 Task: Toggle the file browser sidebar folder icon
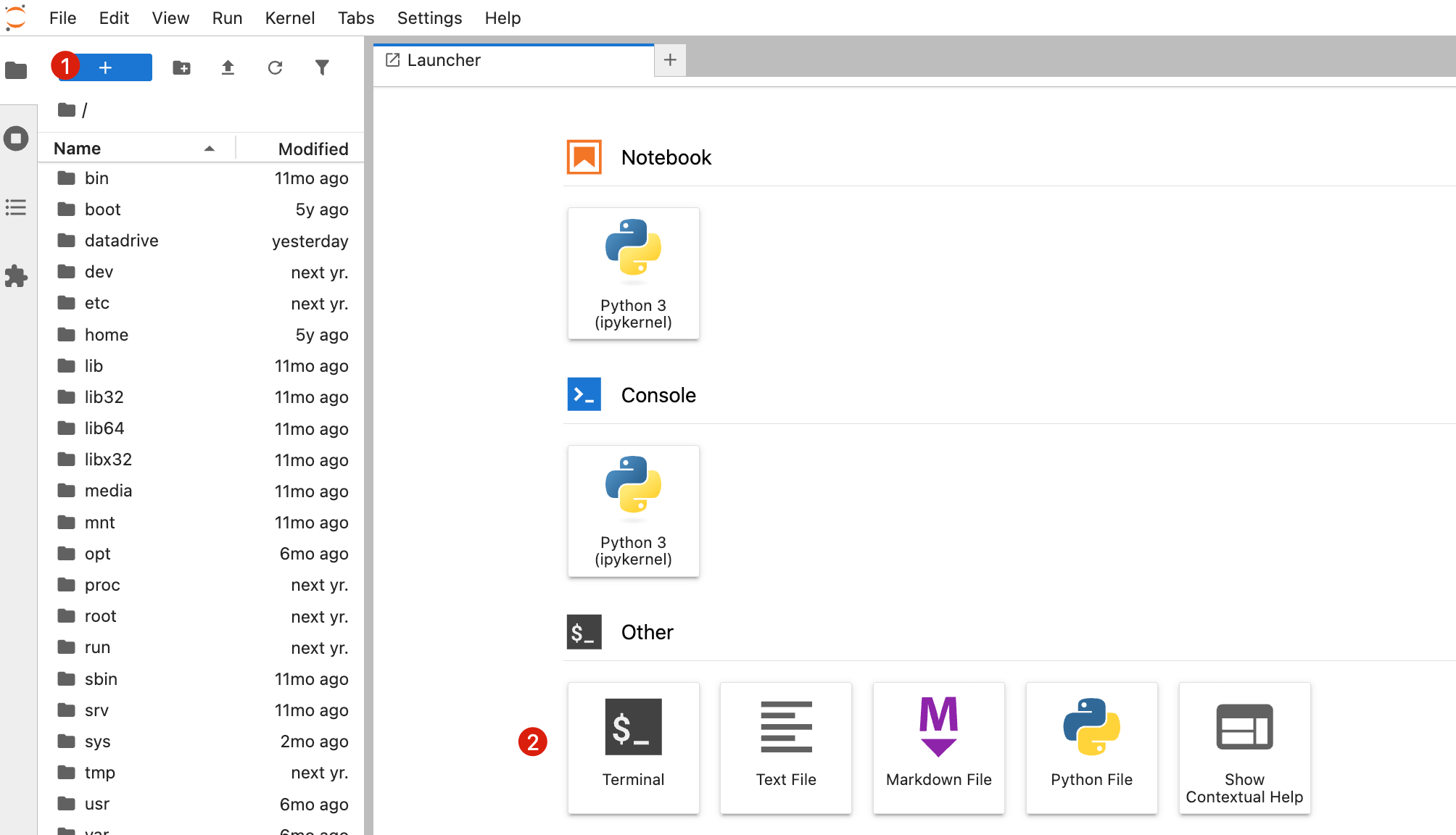[16, 70]
